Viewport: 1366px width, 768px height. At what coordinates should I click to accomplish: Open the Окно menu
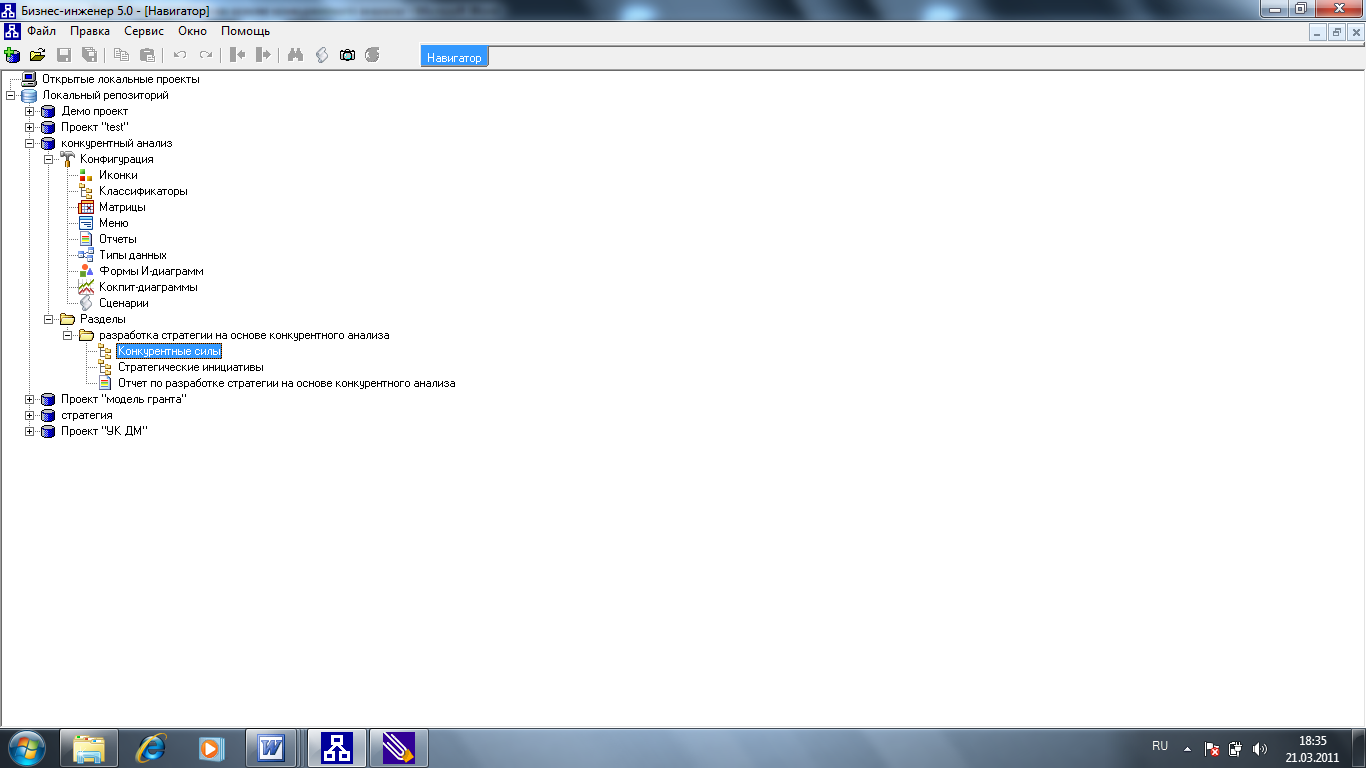click(192, 31)
